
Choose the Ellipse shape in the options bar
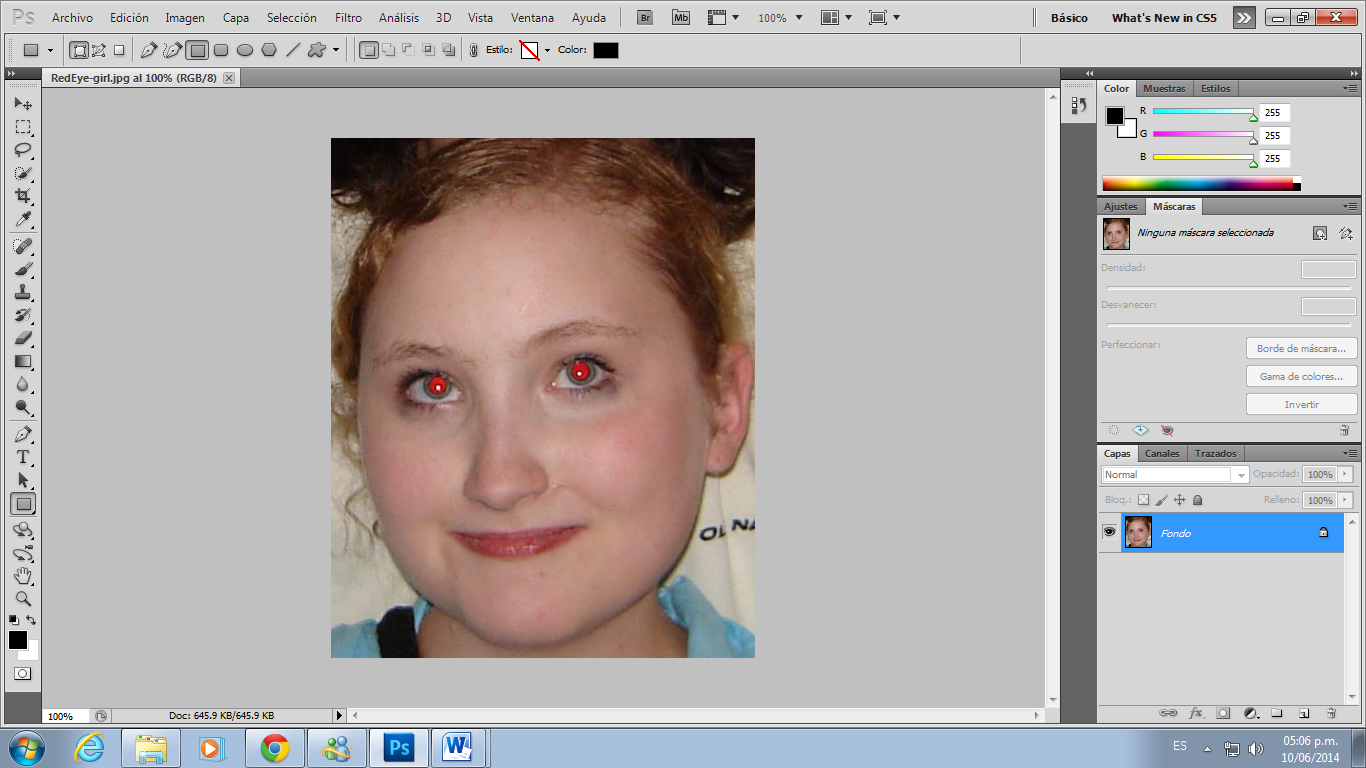(245, 50)
